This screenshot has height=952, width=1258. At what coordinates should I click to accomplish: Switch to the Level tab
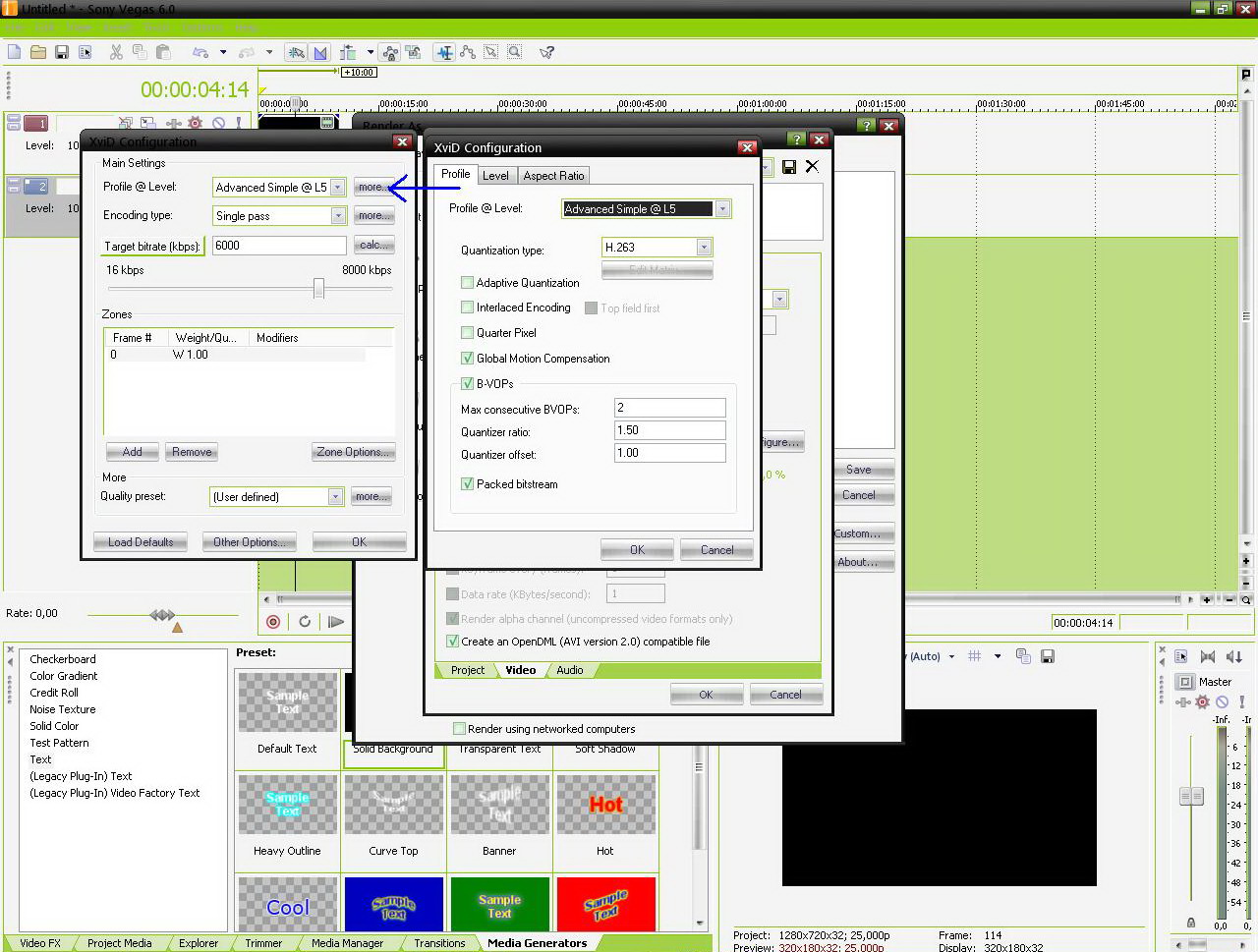click(x=495, y=176)
